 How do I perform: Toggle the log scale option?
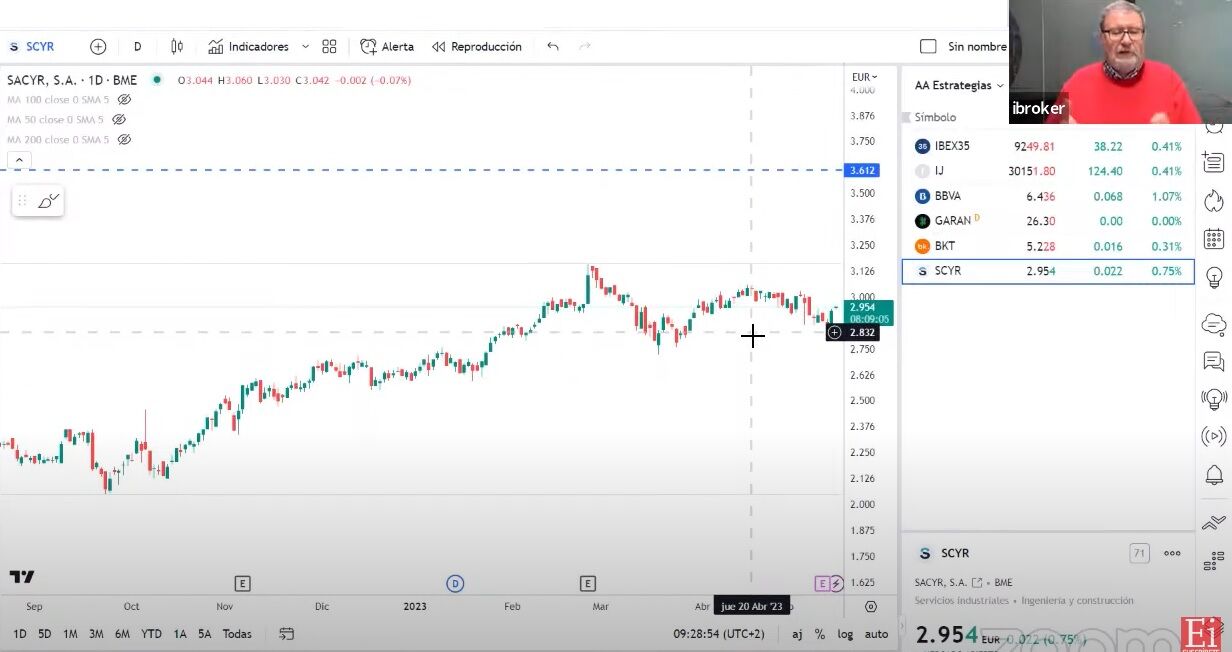tap(845, 634)
